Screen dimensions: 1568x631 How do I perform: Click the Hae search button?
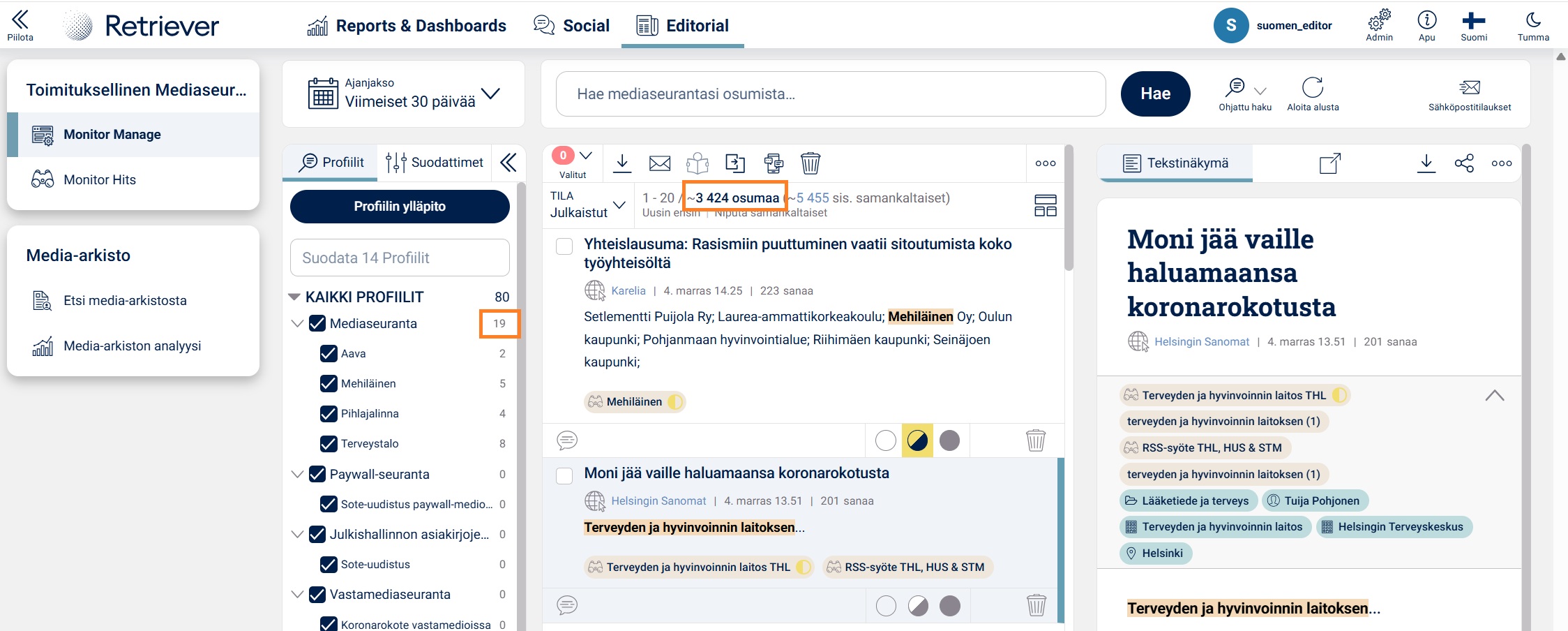(x=1155, y=94)
